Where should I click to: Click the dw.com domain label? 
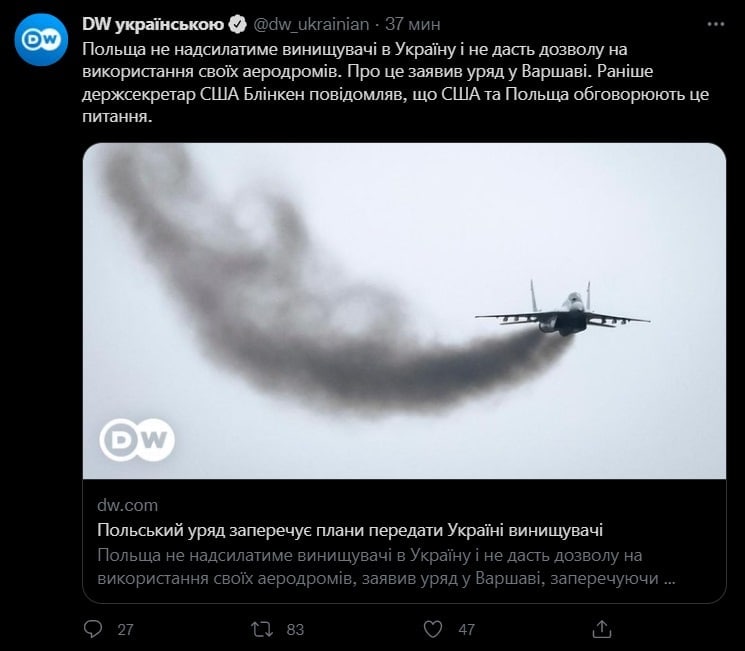(x=127, y=505)
